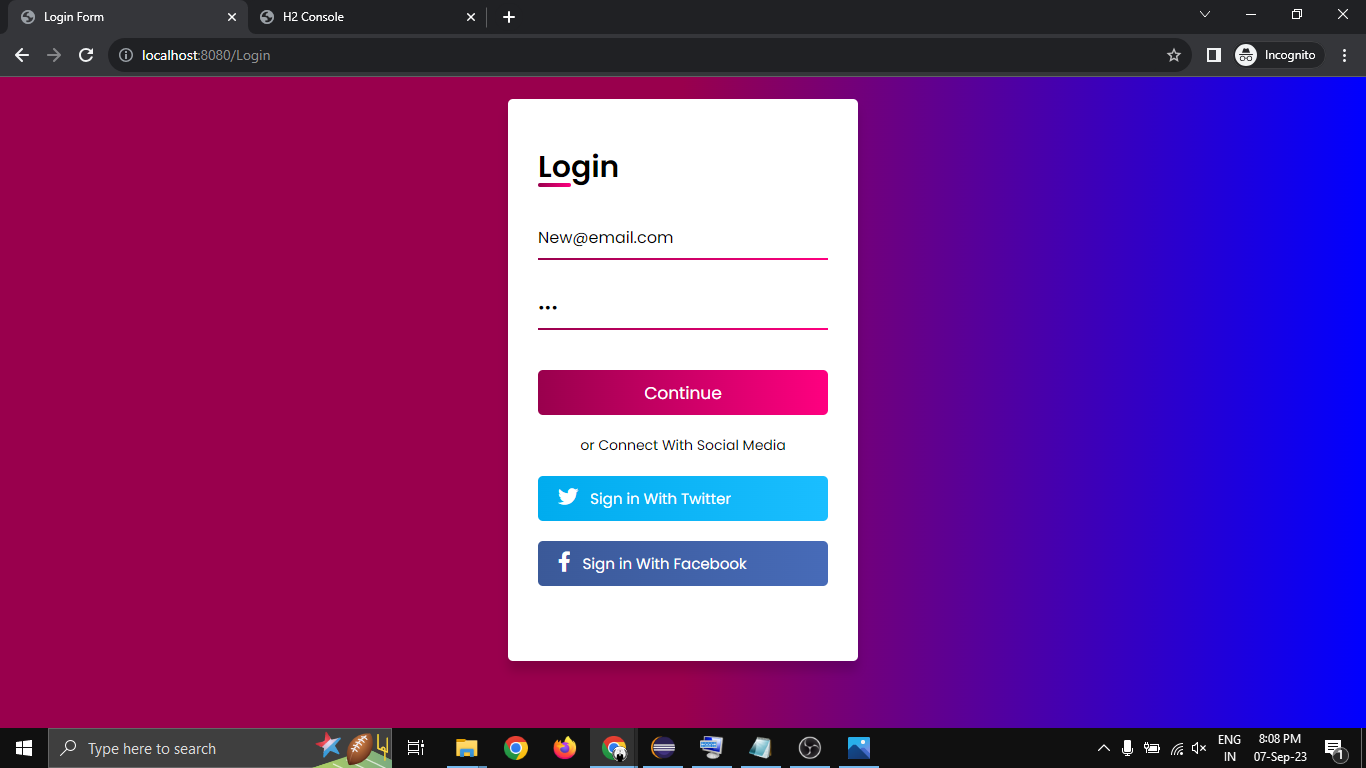Open Firefox from the taskbar
This screenshot has width=1366, height=768.
(x=565, y=748)
